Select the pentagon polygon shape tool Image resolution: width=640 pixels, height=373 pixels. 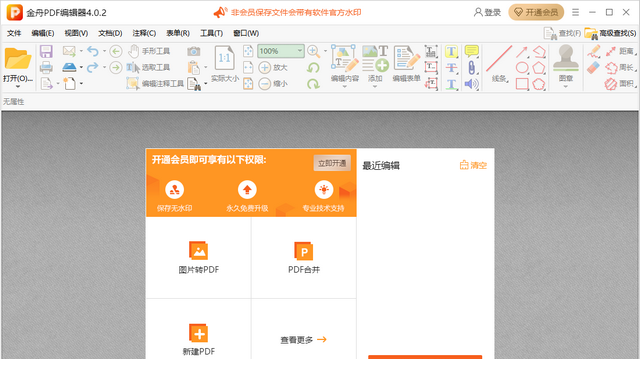pyautogui.click(x=539, y=67)
